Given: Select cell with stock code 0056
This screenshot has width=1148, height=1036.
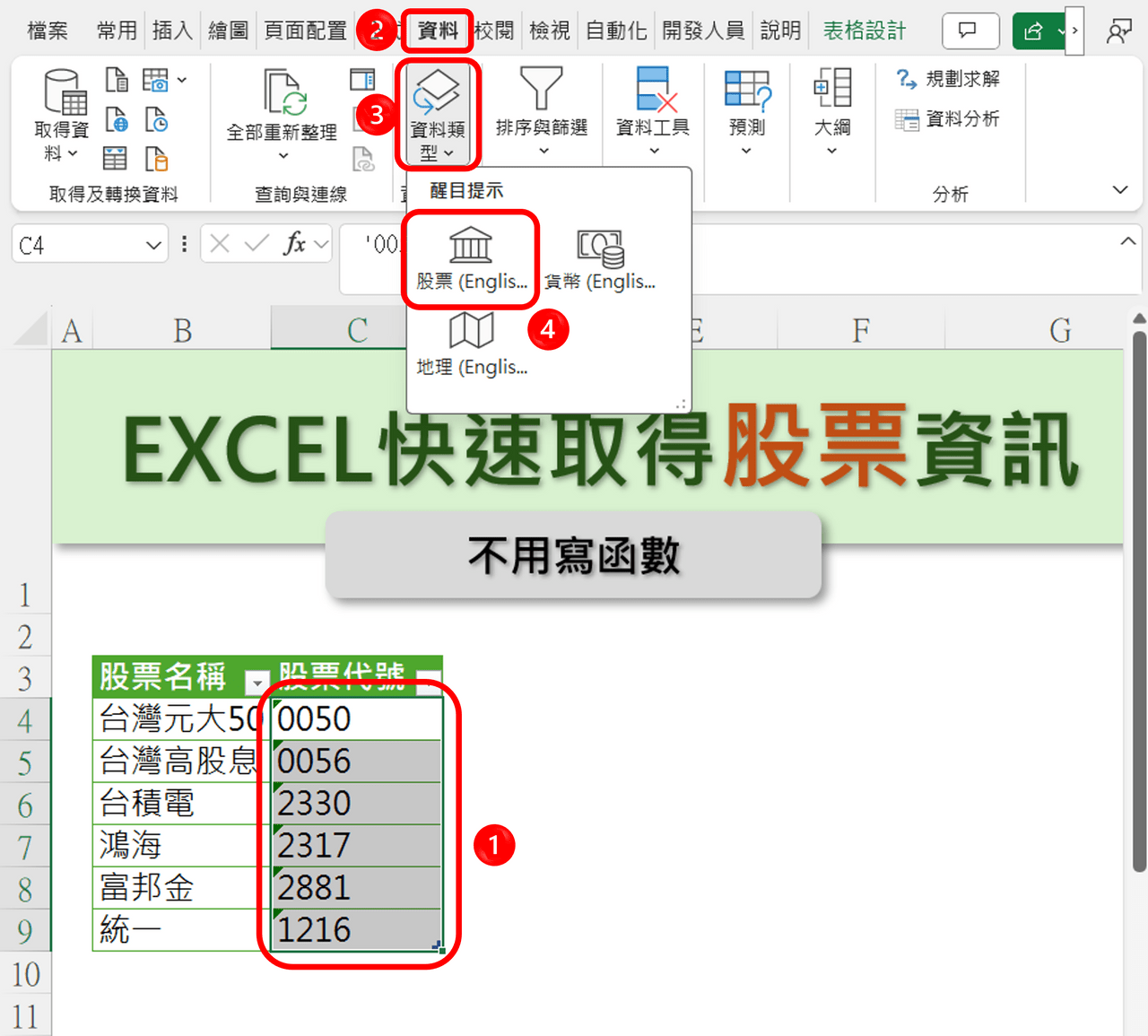Looking at the screenshot, I should [x=356, y=761].
